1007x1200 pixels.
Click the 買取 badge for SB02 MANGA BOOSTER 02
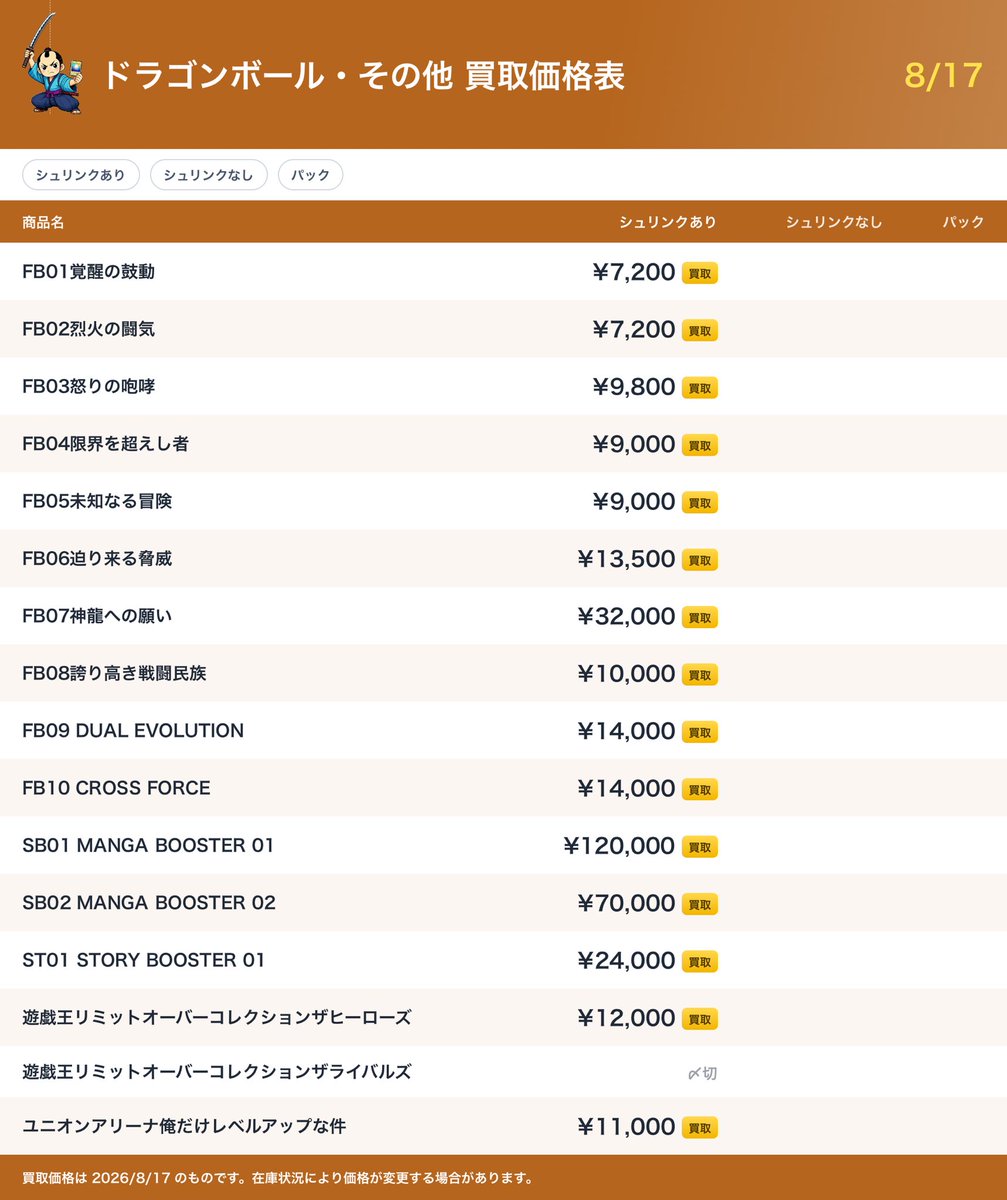pos(700,904)
